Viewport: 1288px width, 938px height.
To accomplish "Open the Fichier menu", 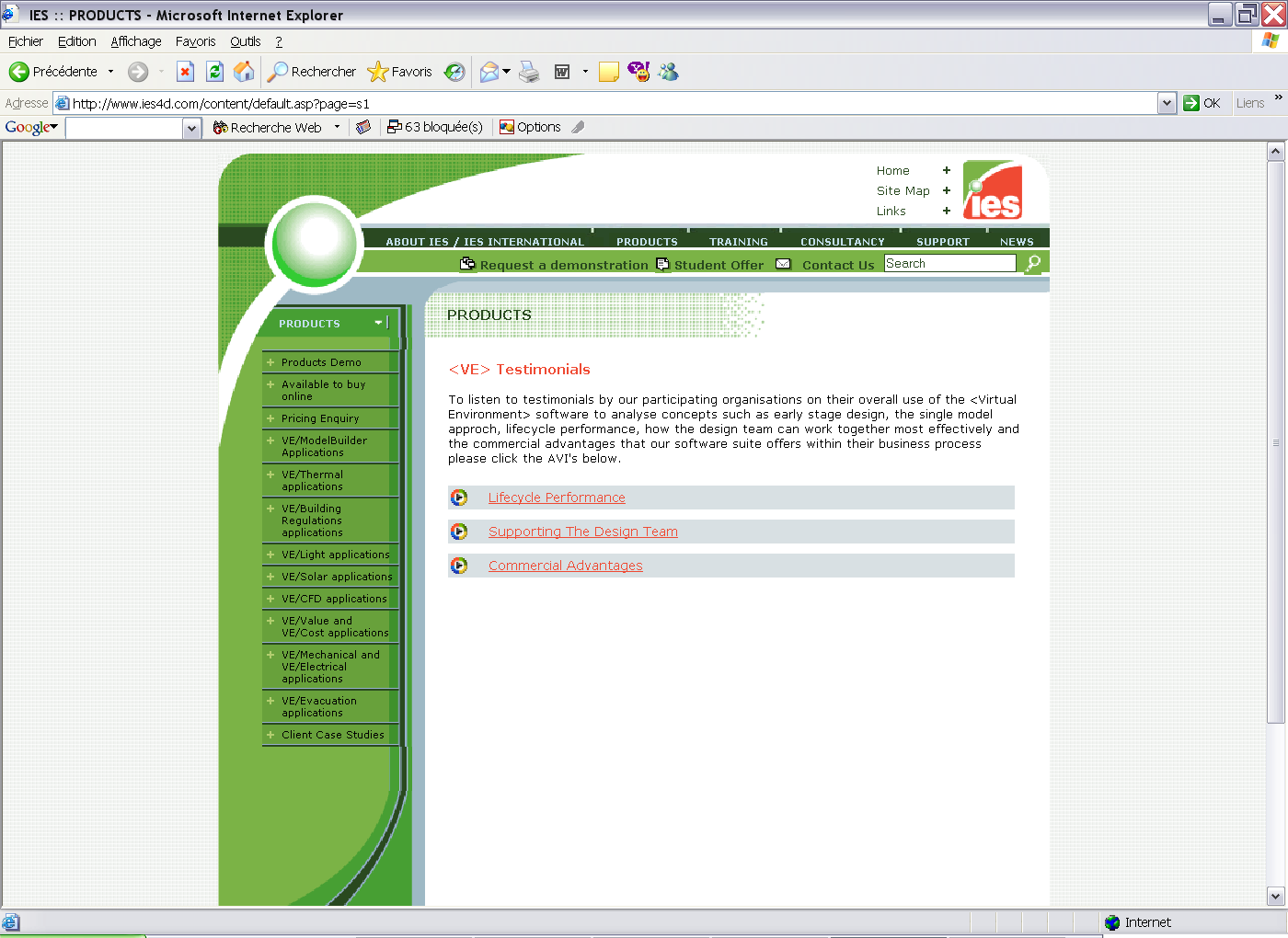I will (x=26, y=41).
